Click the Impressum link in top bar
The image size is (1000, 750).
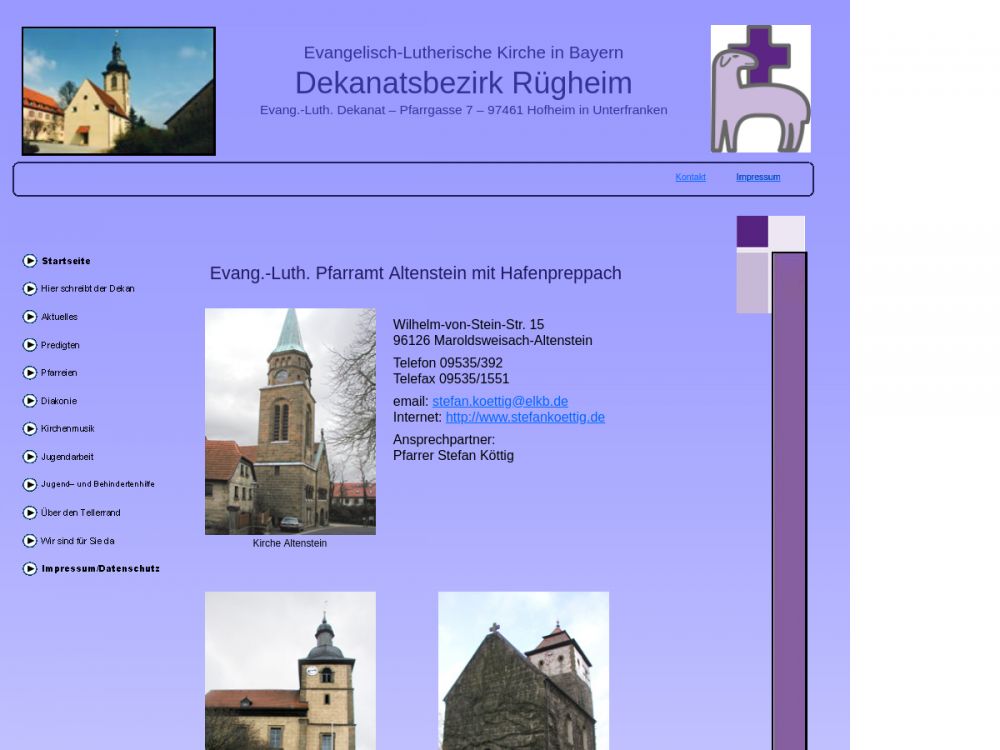(x=758, y=178)
